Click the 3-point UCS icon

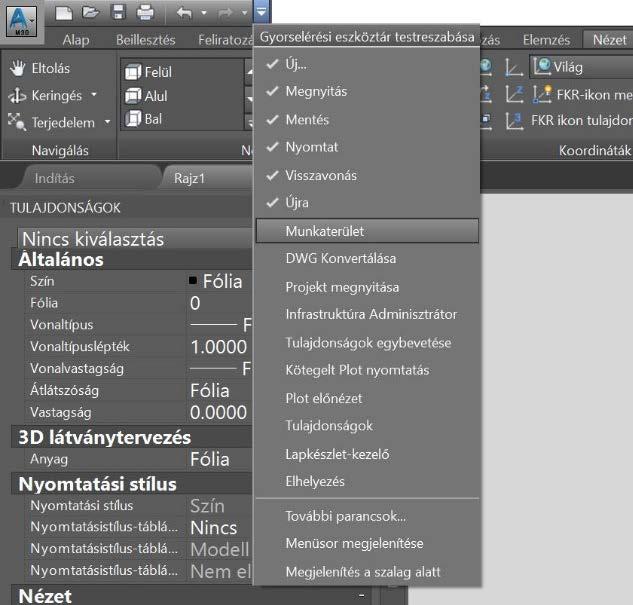tap(514, 121)
